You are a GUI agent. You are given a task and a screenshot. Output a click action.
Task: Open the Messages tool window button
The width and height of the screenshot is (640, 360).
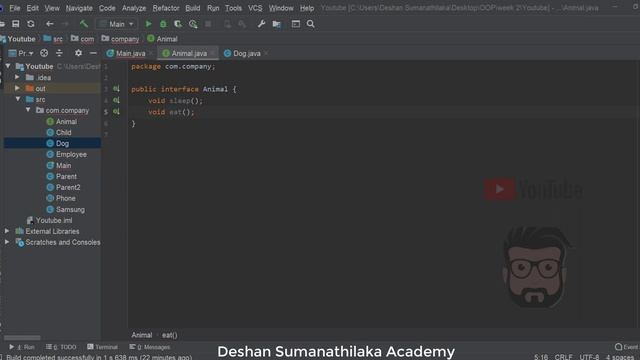150,347
